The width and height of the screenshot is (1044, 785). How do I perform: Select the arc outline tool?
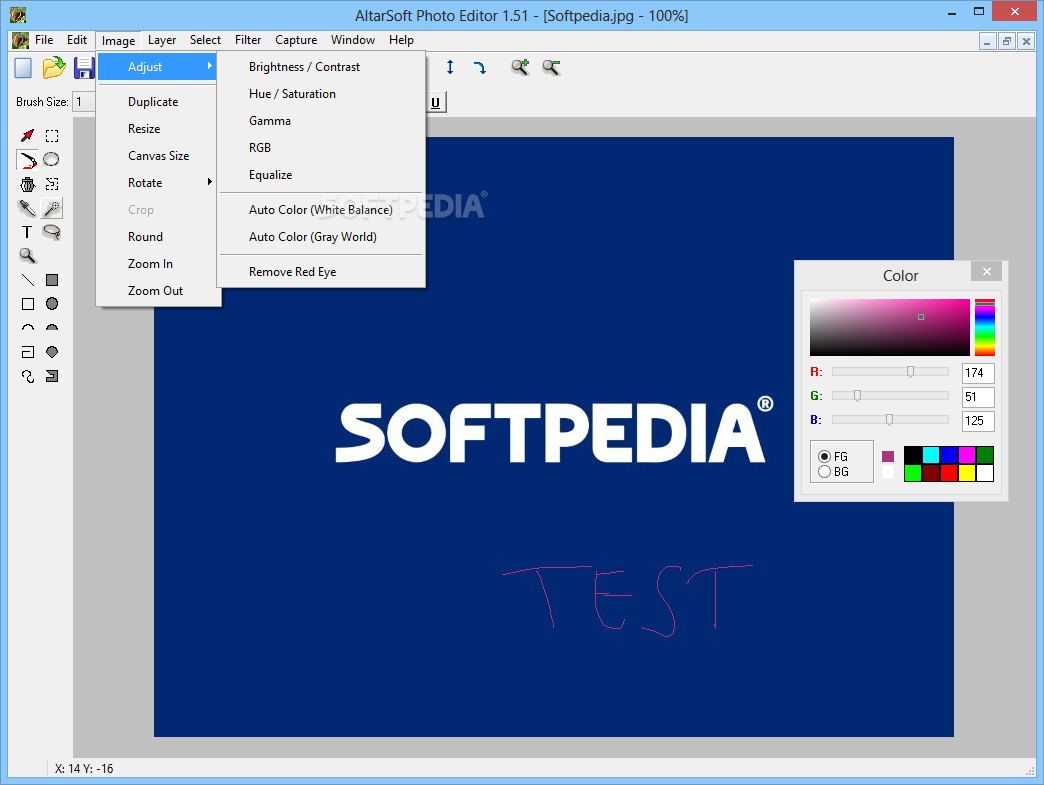(27, 328)
